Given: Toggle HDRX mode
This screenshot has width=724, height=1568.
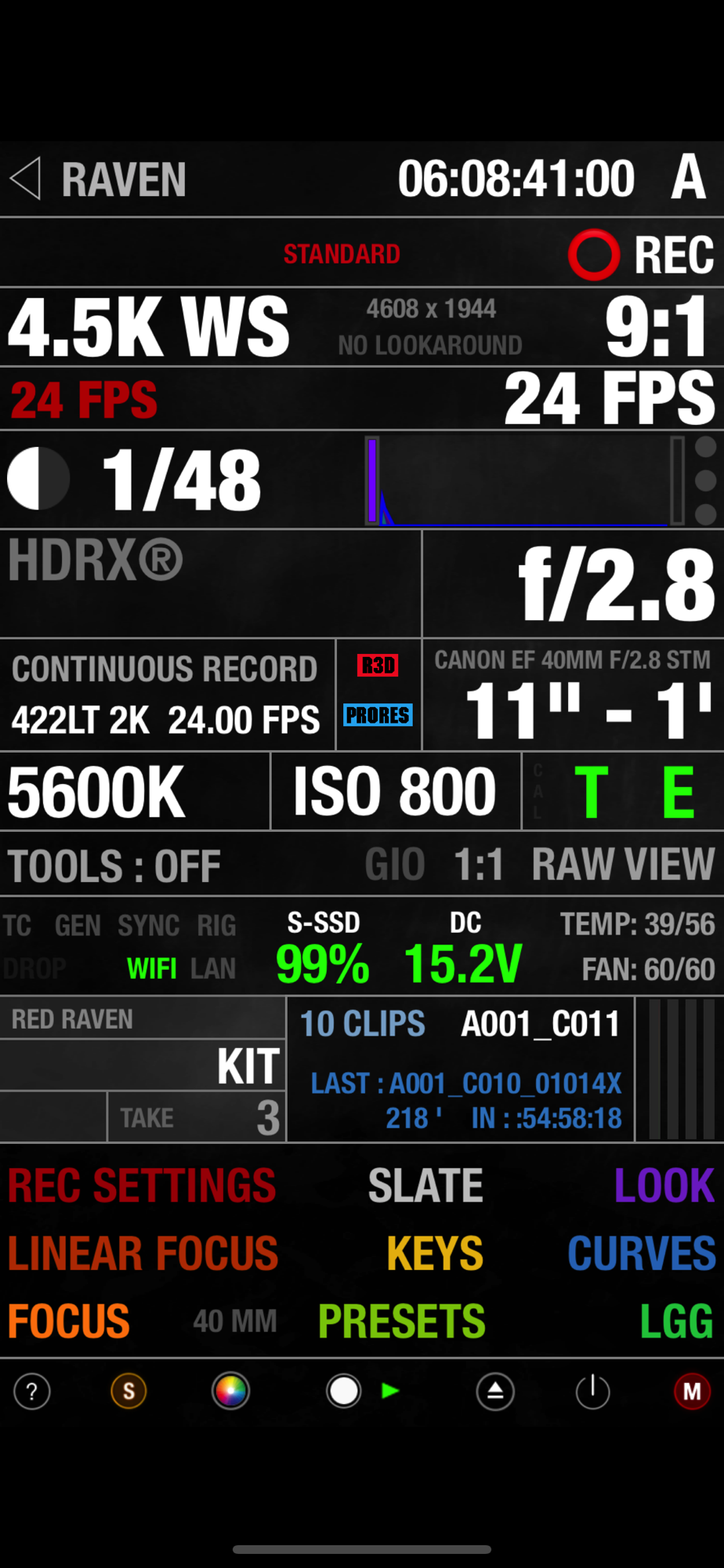Looking at the screenshot, I should [96, 560].
